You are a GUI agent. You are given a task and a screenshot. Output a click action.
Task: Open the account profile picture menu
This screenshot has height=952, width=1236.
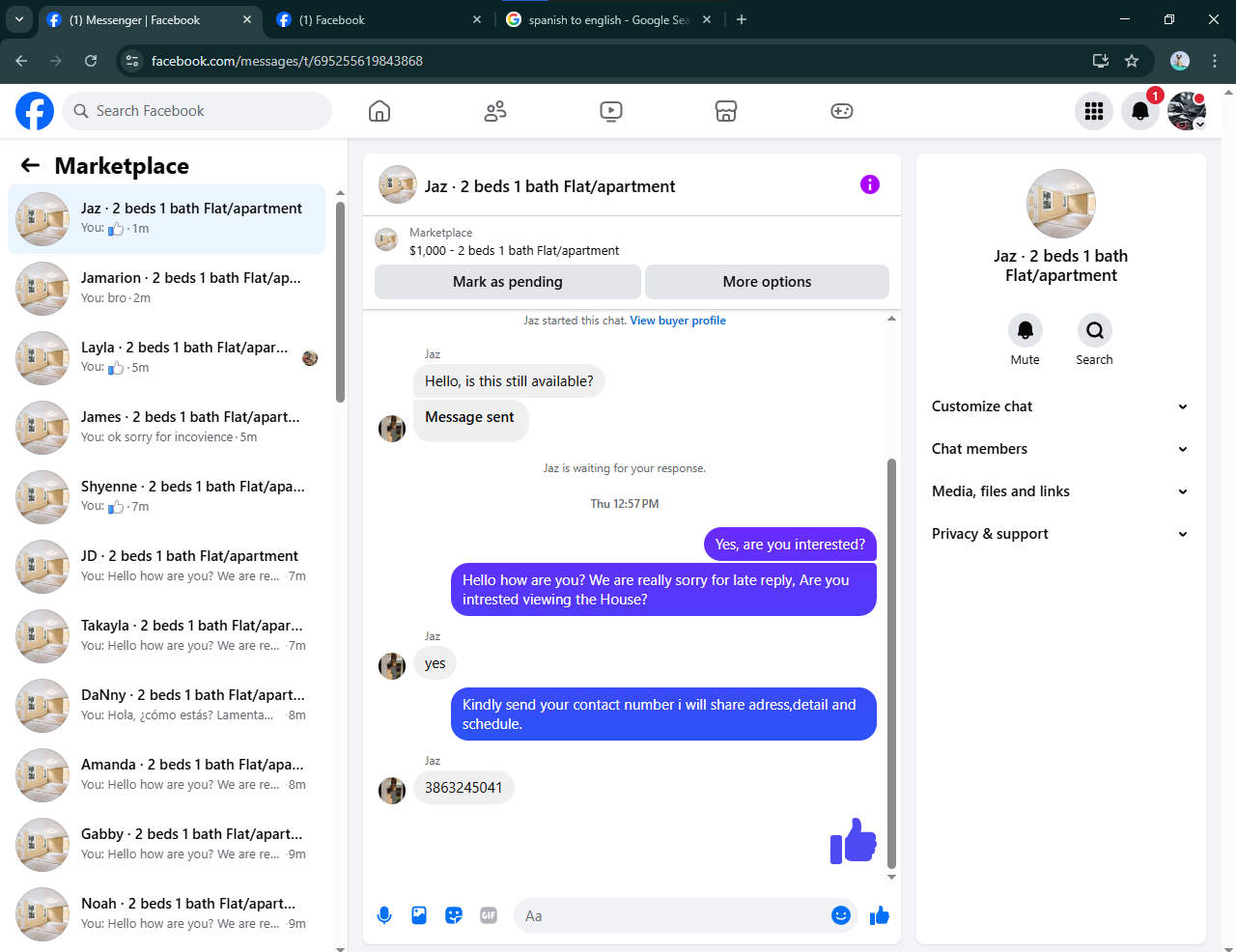pyautogui.click(x=1187, y=111)
